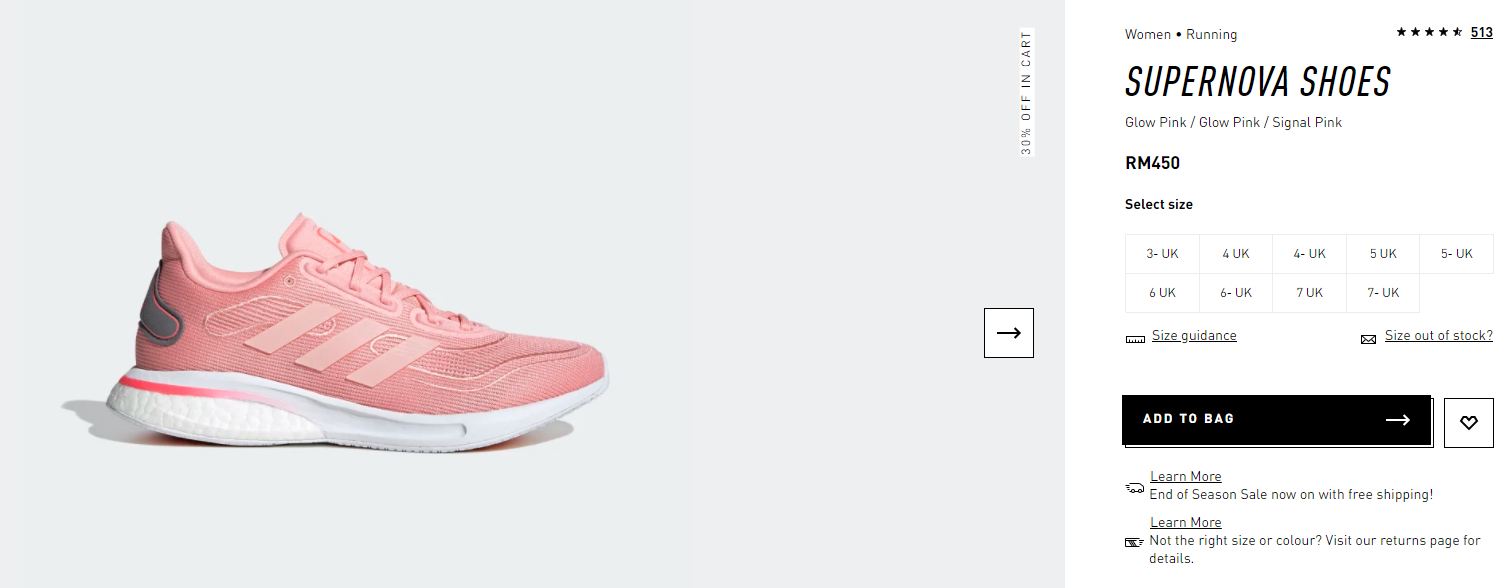Image resolution: width=1507 pixels, height=588 pixels.
Task: Open Learn More about End of Season Sale
Action: coord(1185,477)
